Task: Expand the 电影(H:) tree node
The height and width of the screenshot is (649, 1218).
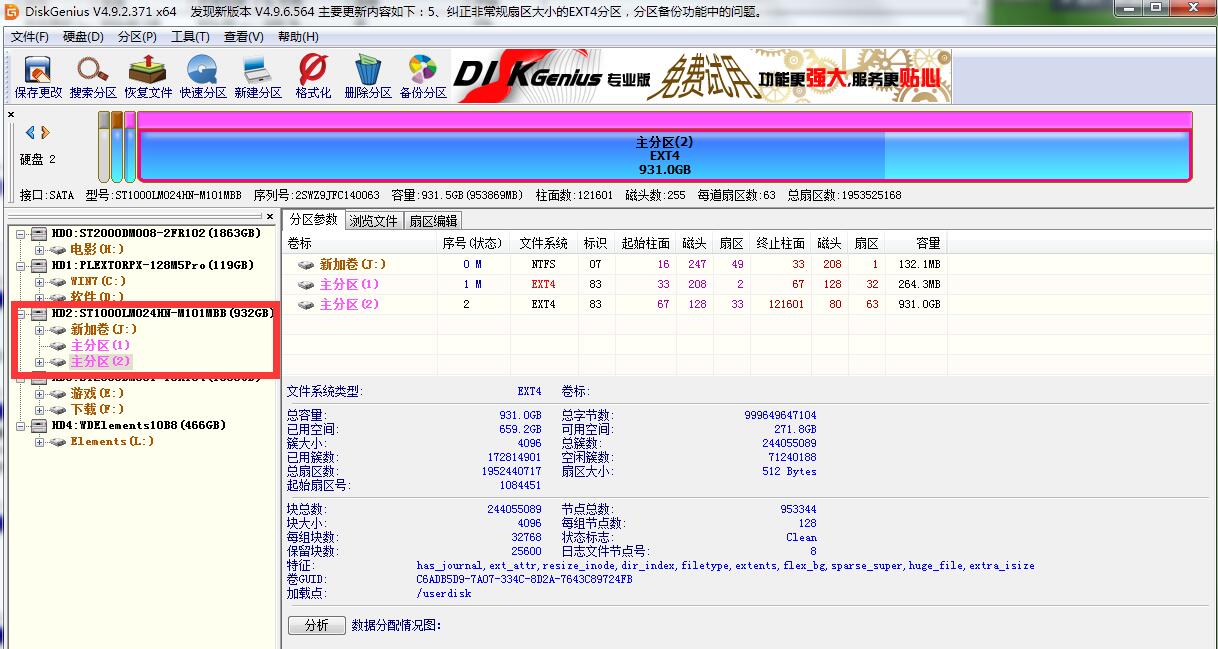Action: point(40,249)
